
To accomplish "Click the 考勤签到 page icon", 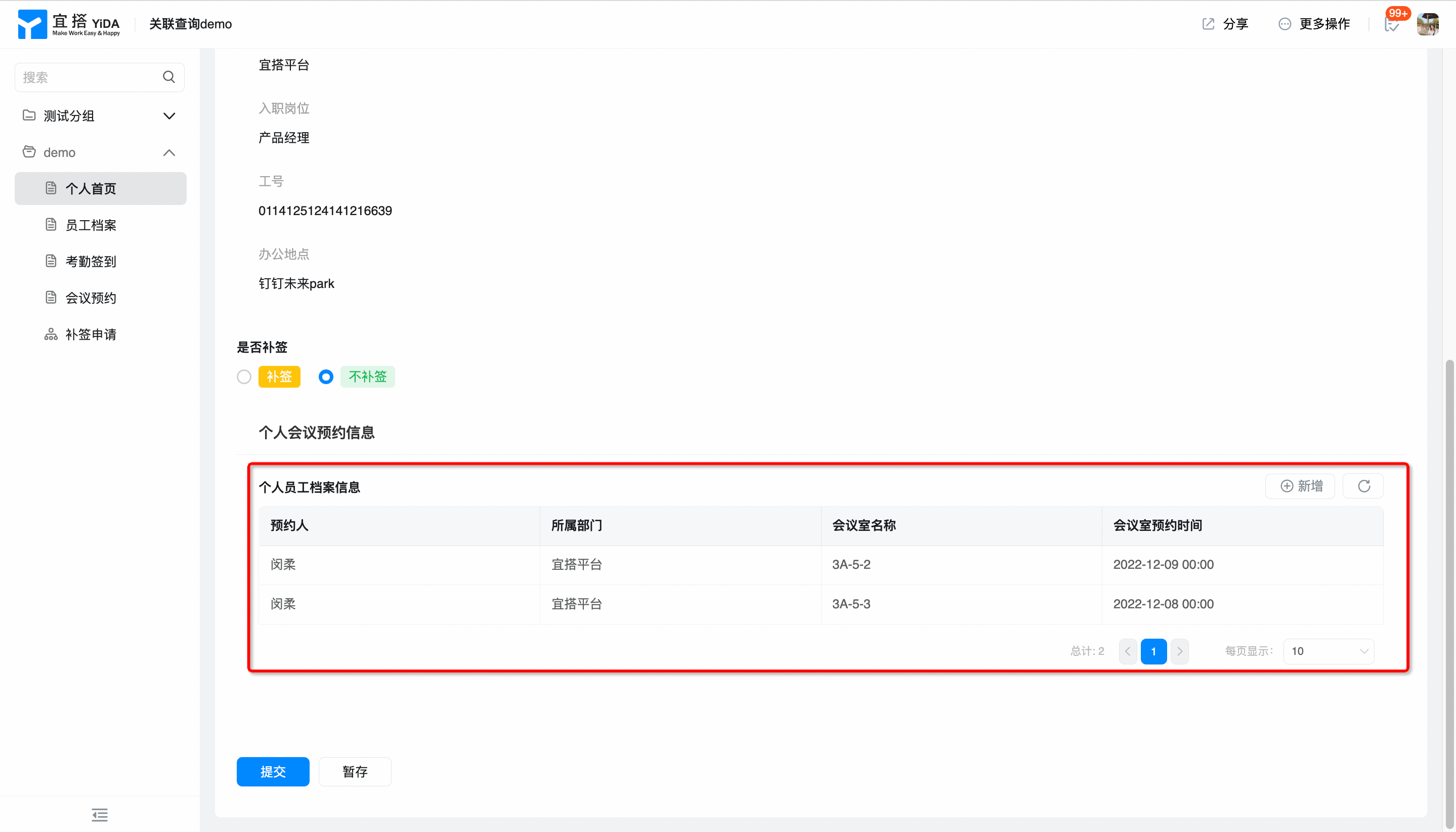I will click(x=51, y=261).
